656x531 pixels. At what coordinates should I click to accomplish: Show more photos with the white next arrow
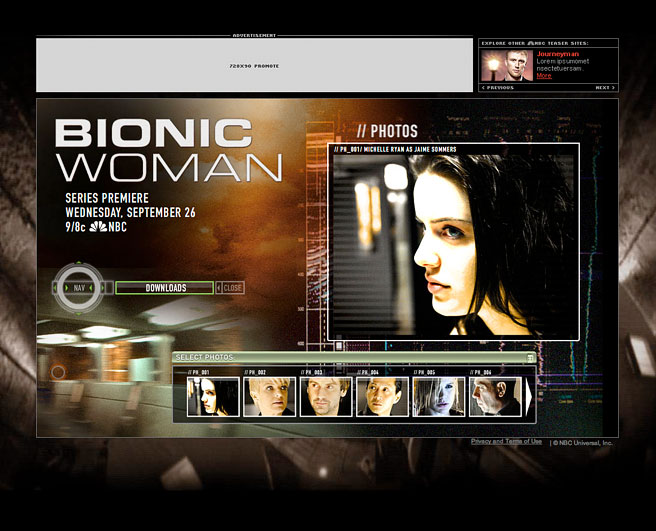[x=528, y=397]
